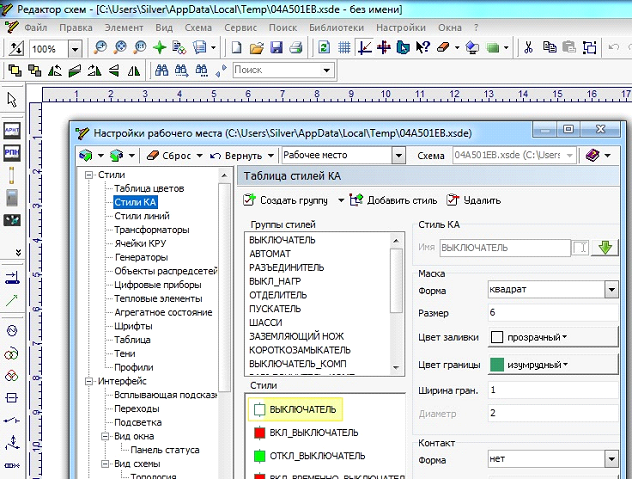The height and width of the screenshot is (479, 632).
Task: Click the Удалить button
Action: (473, 200)
